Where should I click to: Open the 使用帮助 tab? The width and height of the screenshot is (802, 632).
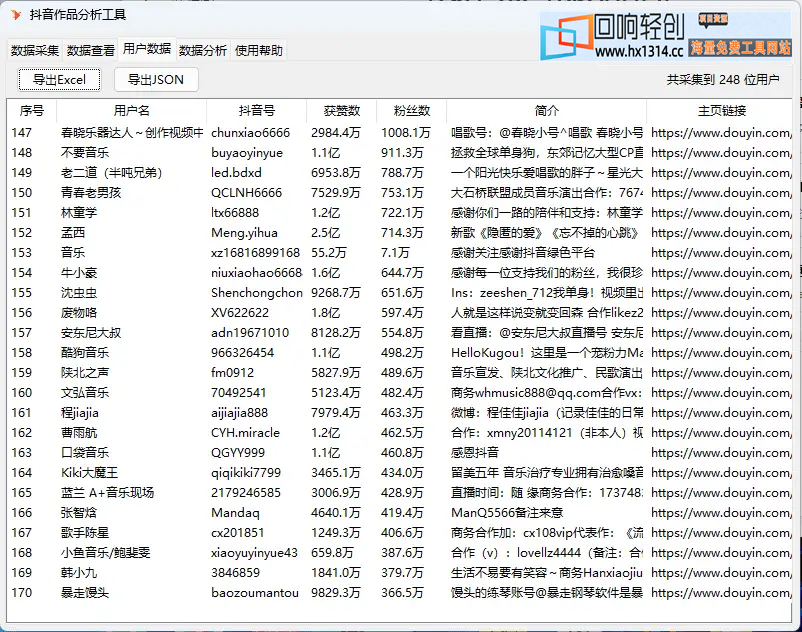(x=258, y=51)
